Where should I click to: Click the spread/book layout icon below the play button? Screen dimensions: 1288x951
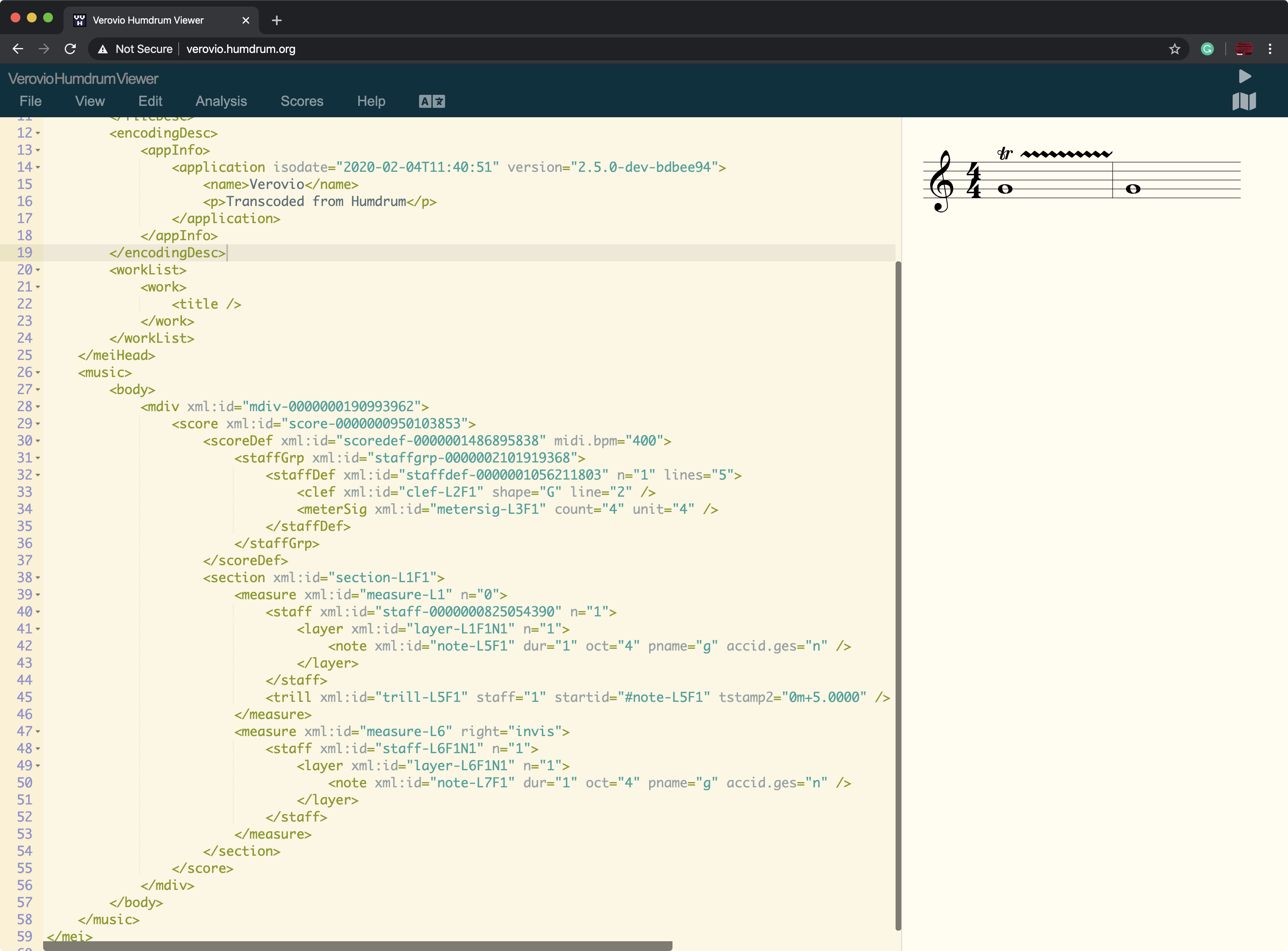coord(1244,102)
